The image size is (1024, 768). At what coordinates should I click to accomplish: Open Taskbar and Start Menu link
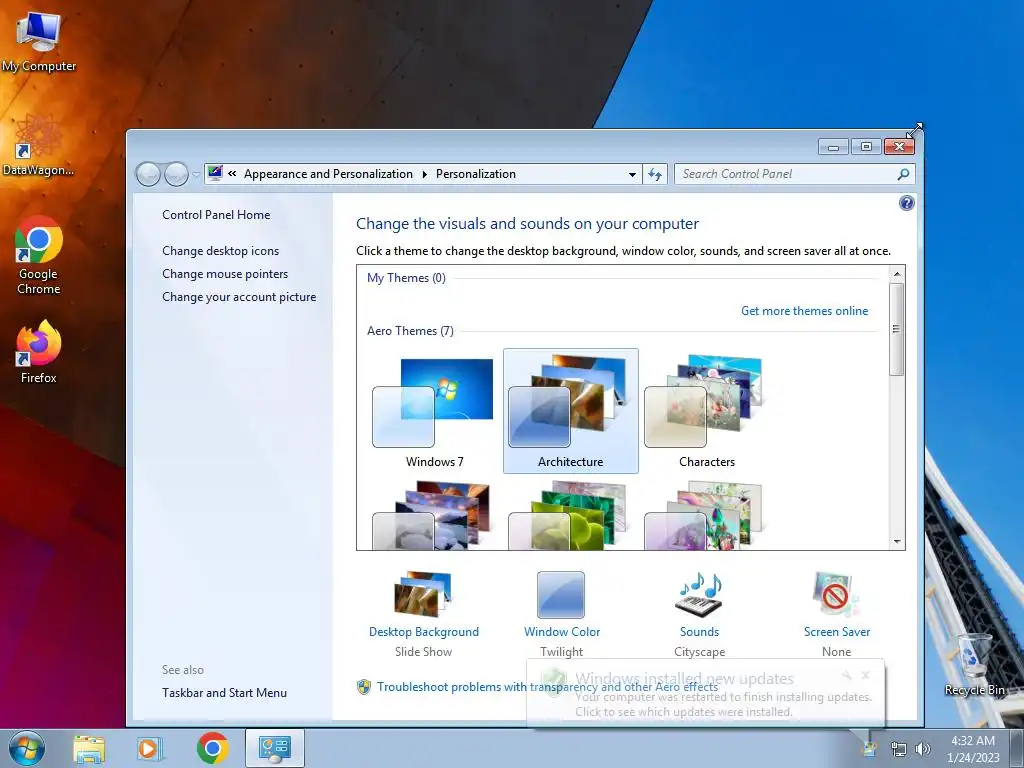tap(224, 693)
